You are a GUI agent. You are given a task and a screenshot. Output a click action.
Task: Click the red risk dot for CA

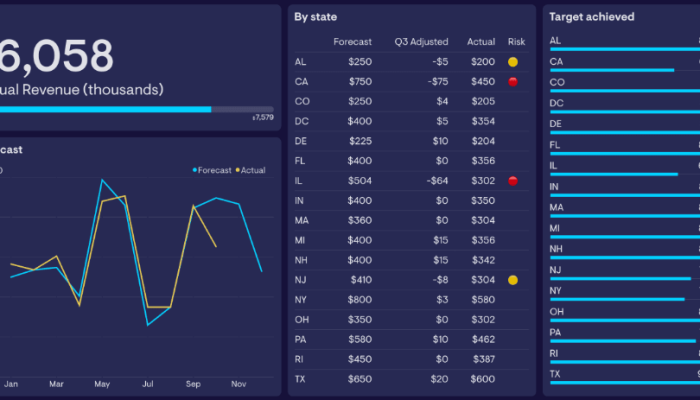(x=513, y=82)
